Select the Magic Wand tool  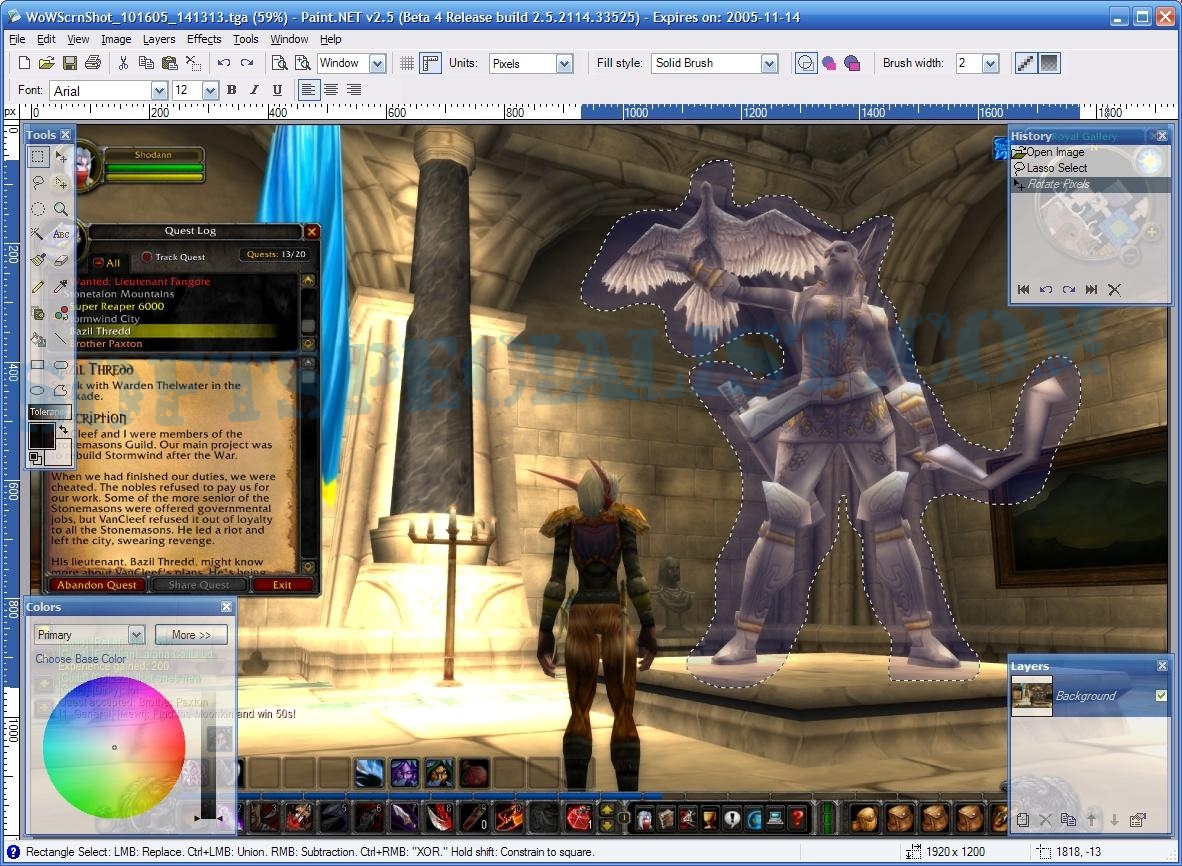pyautogui.click(x=37, y=234)
